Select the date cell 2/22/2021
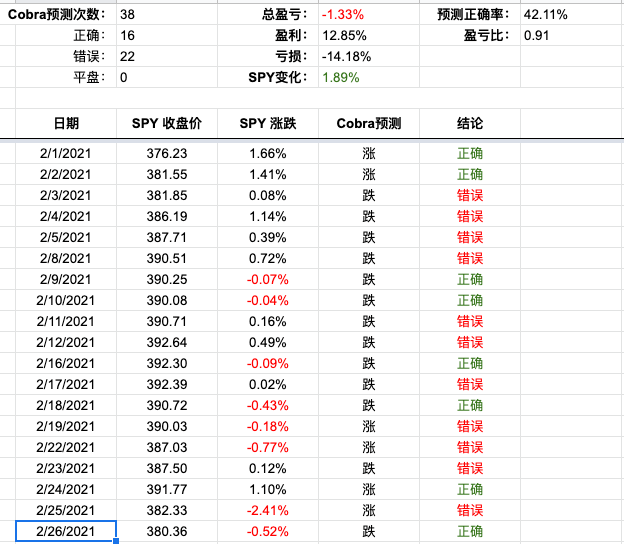 pyautogui.click(x=66, y=447)
